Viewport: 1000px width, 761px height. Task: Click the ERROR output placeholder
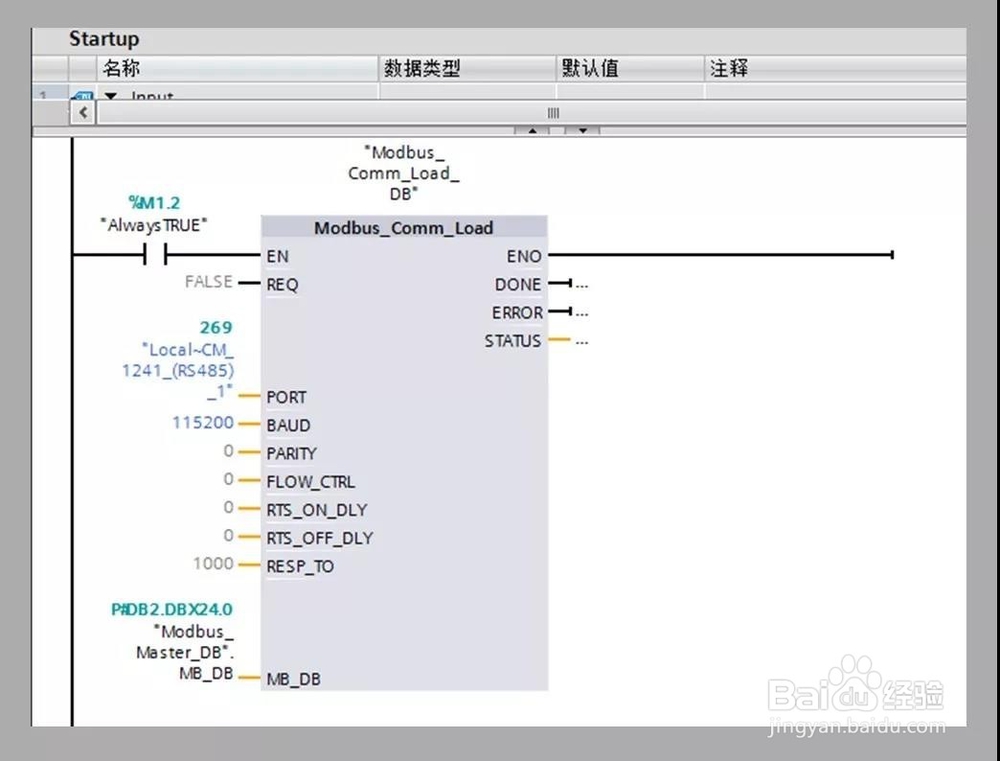pyautogui.click(x=581, y=312)
